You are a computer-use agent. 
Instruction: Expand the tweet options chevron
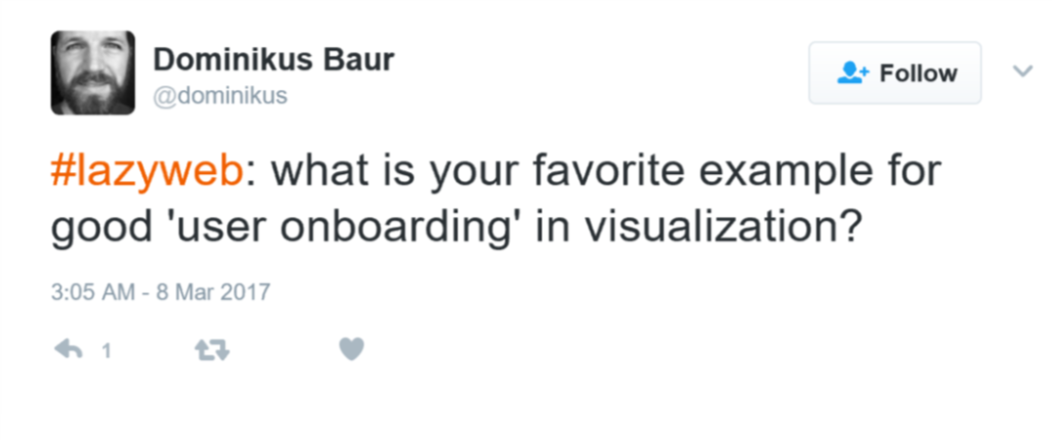pyautogui.click(x=1022, y=71)
